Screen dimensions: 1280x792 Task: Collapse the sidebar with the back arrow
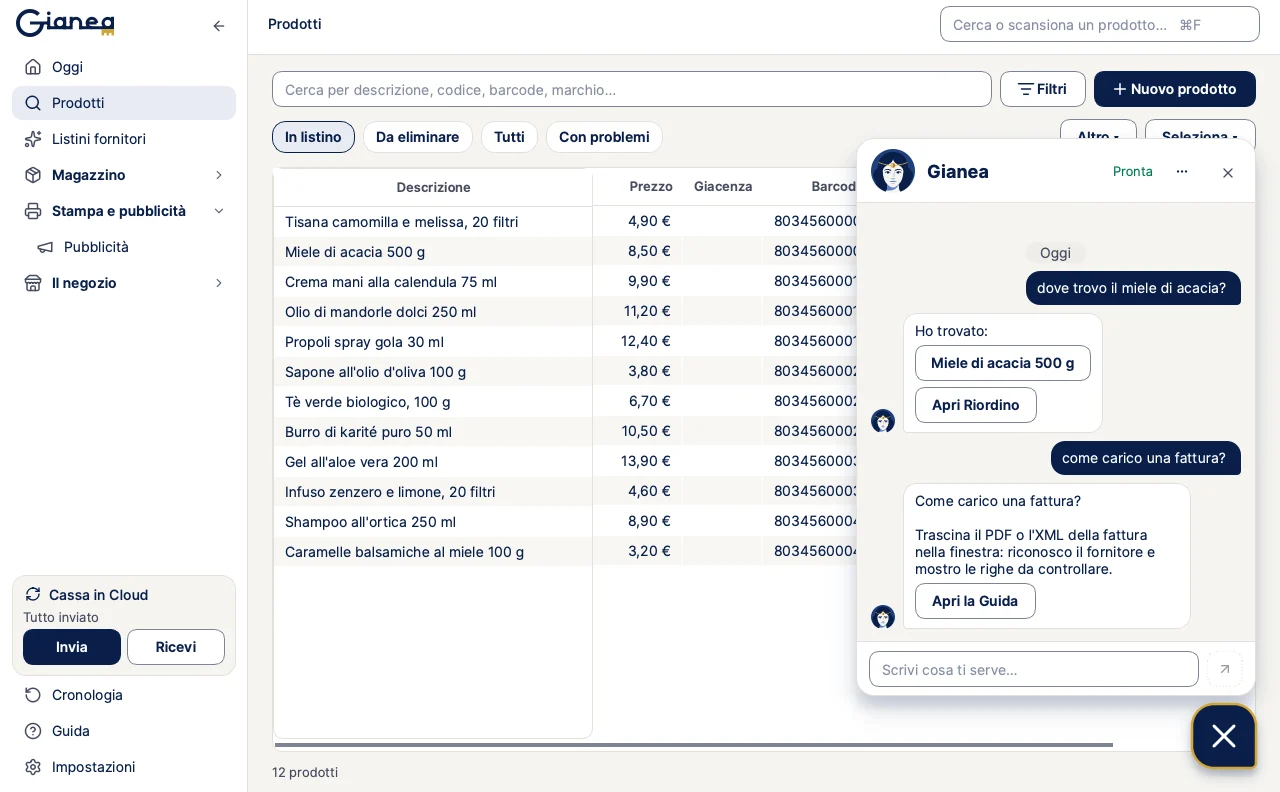[219, 26]
